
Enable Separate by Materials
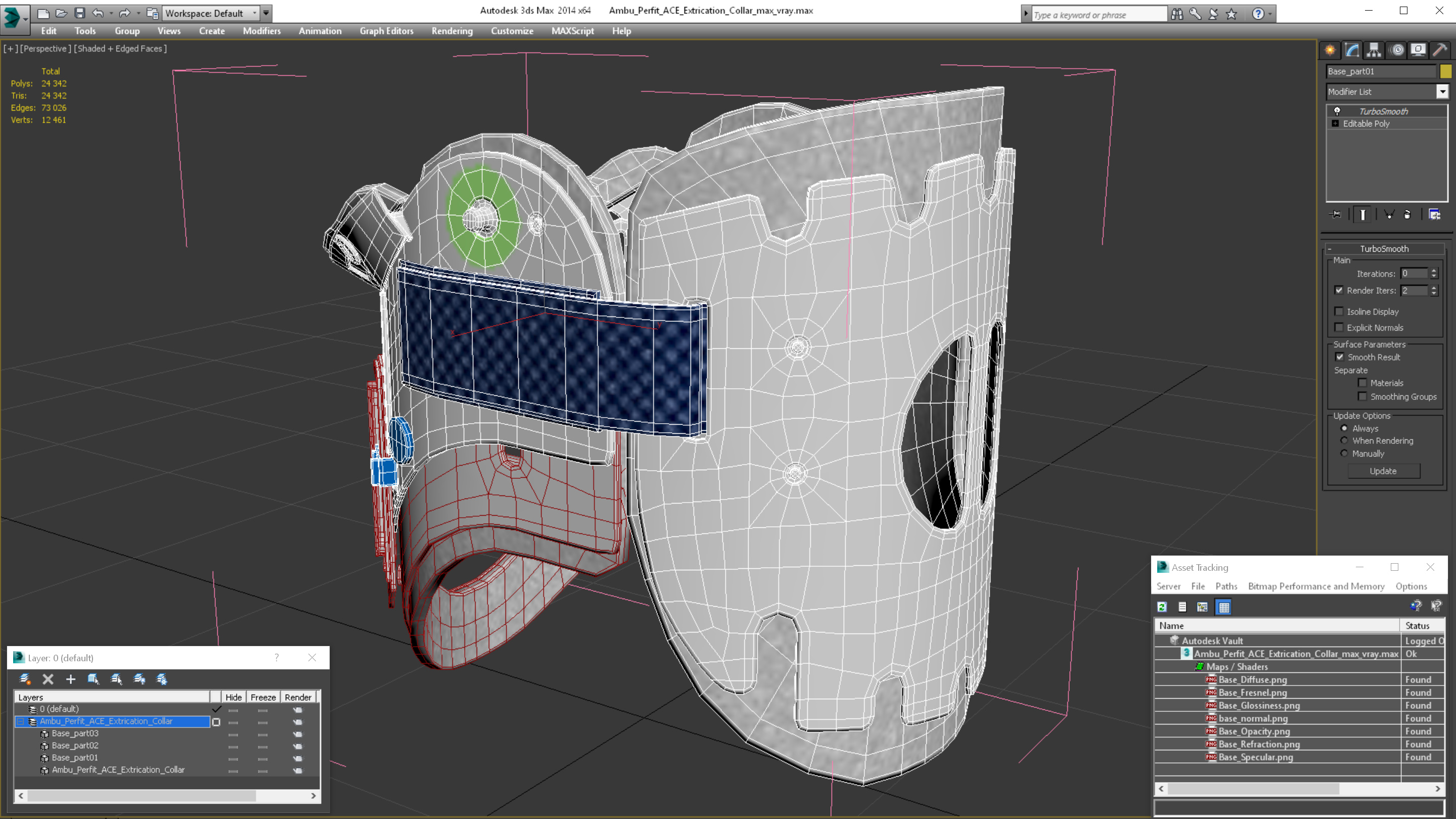coord(1362,383)
